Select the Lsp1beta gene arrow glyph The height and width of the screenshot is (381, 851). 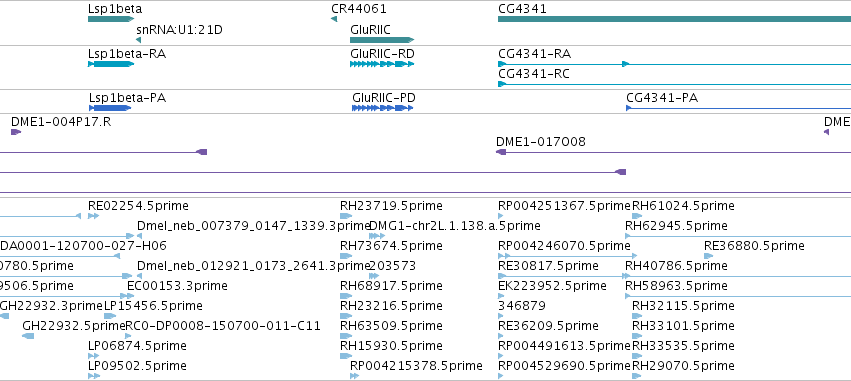(x=111, y=19)
